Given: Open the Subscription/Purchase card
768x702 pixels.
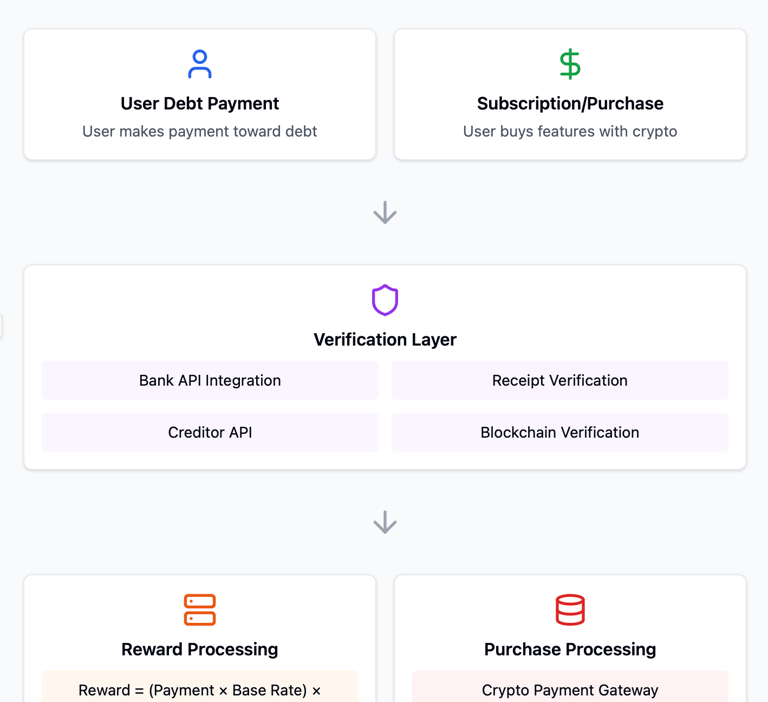Looking at the screenshot, I should pos(570,94).
